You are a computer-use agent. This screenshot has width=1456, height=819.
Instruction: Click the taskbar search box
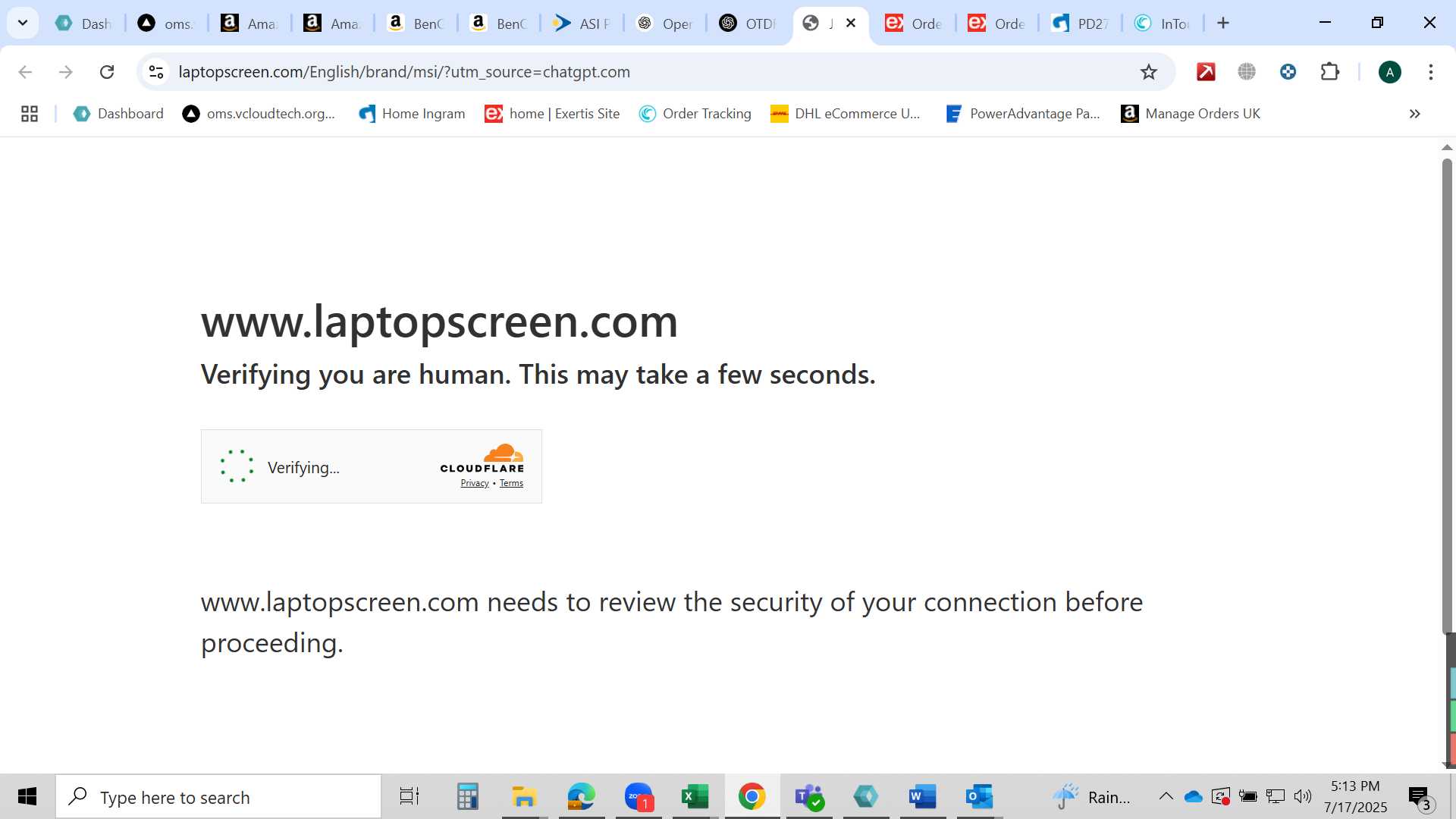point(218,797)
